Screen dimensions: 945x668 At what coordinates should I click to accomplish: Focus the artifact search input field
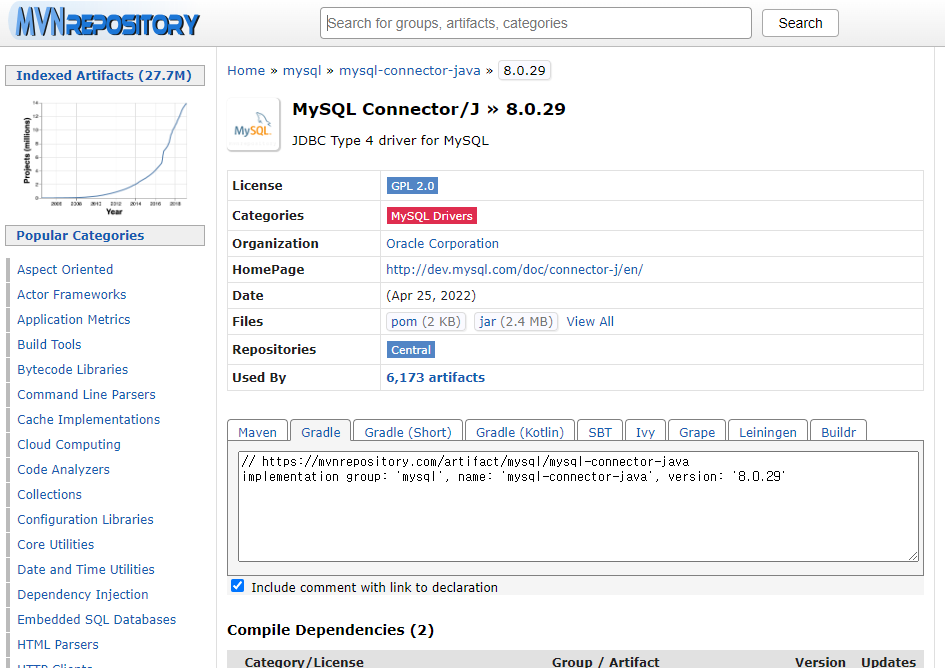(x=536, y=23)
